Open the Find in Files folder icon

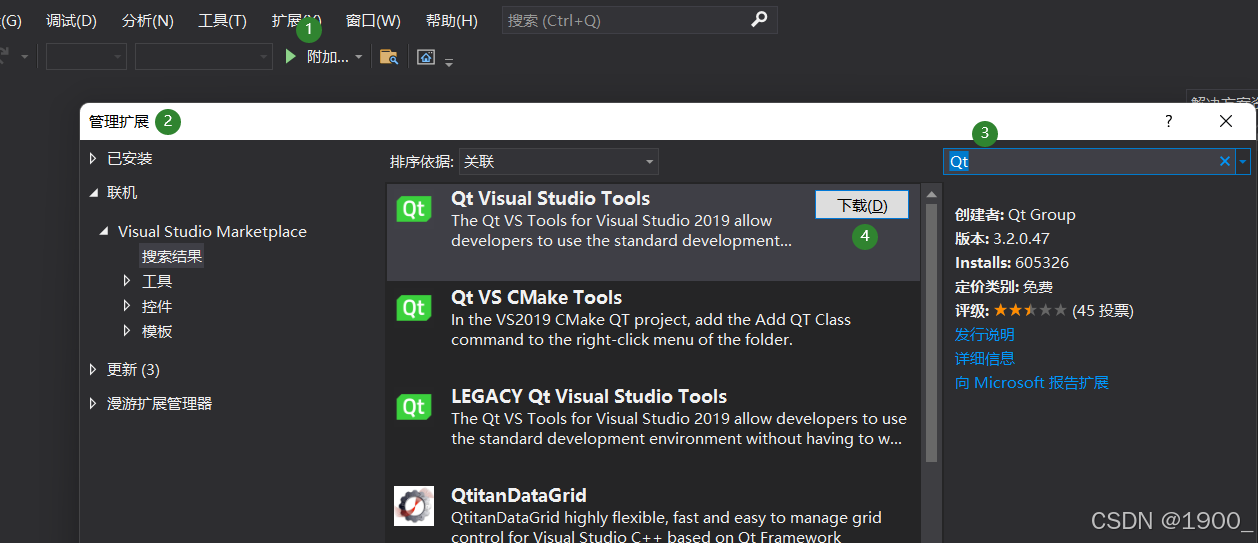click(389, 57)
